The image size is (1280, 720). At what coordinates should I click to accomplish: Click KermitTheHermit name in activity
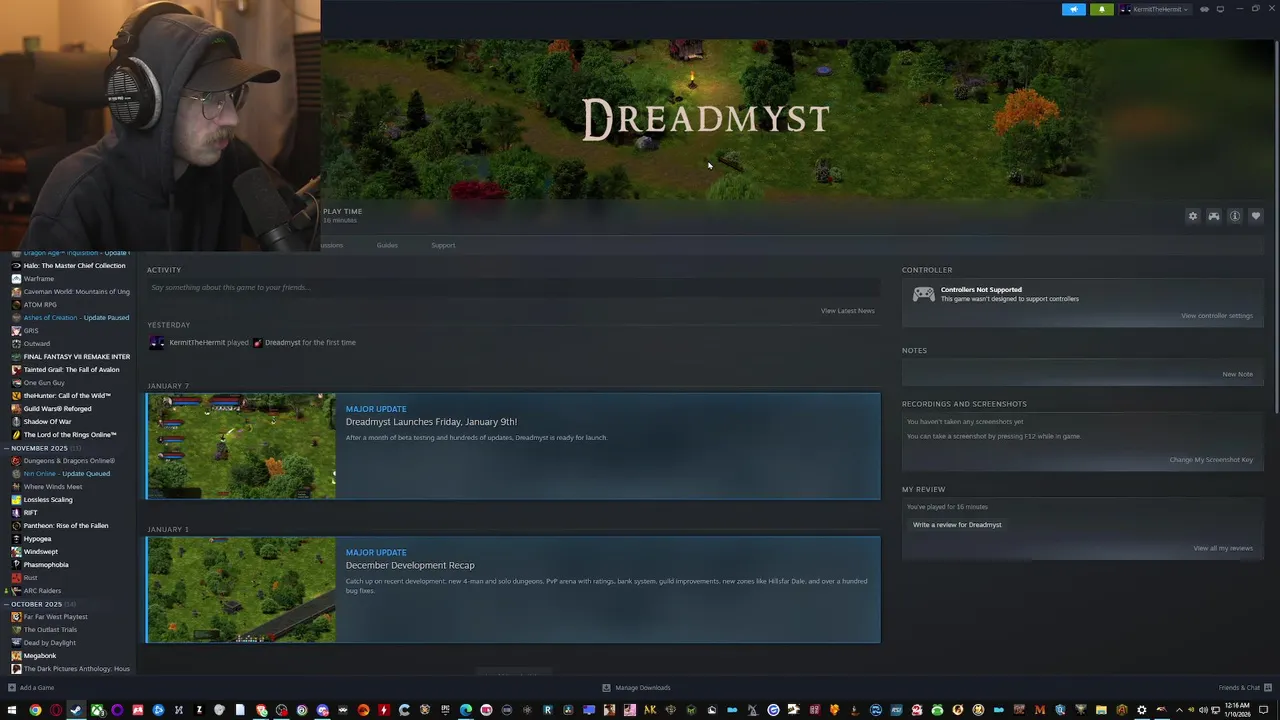197,342
